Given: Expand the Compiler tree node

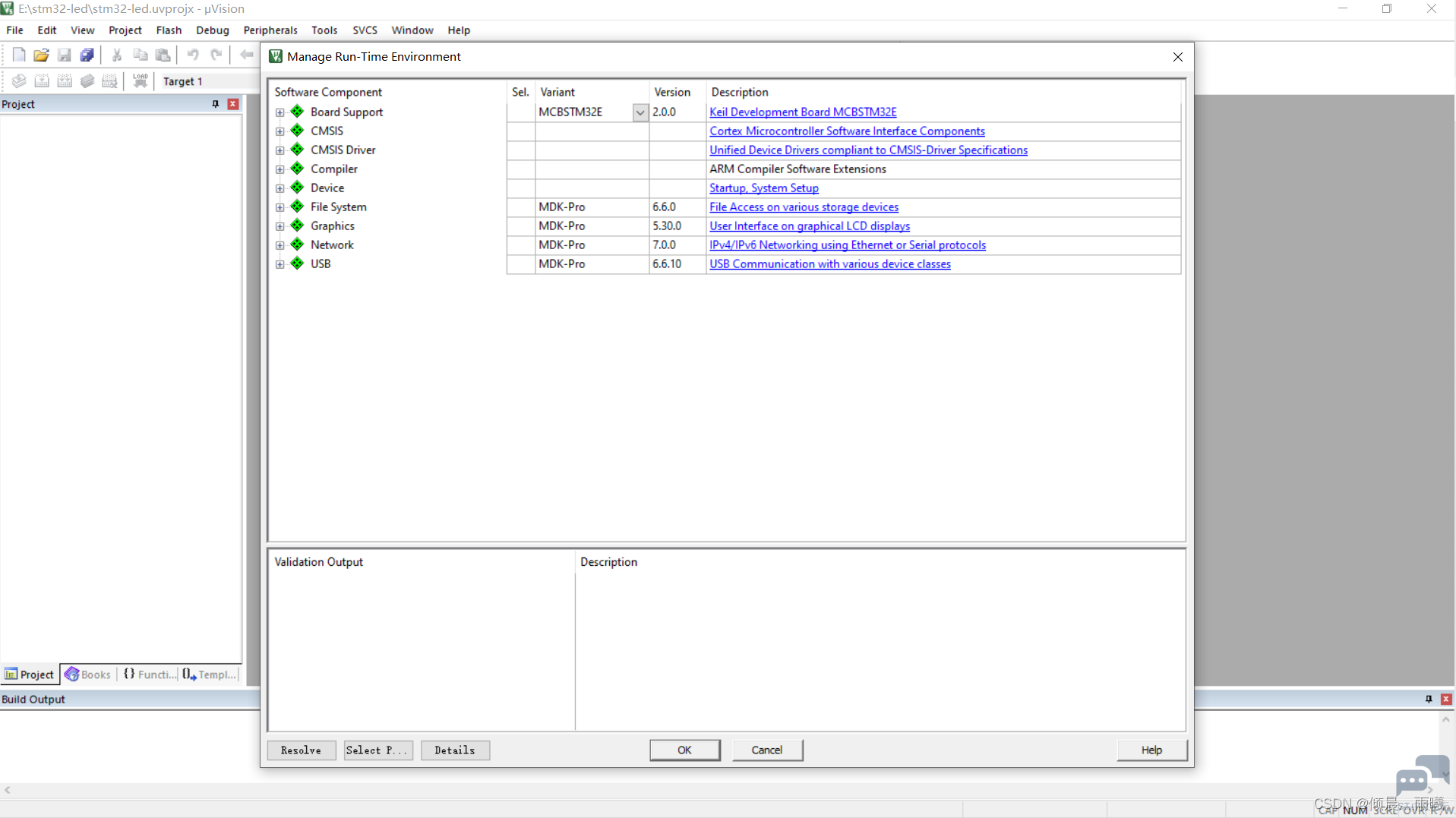Looking at the screenshot, I should pos(280,169).
